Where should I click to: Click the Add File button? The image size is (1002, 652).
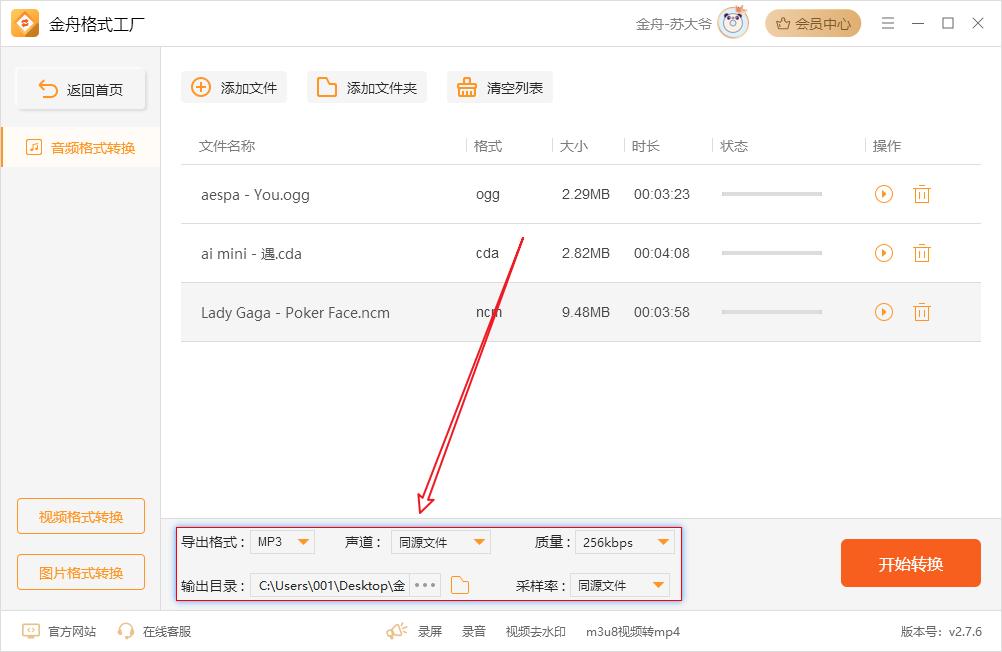click(234, 88)
